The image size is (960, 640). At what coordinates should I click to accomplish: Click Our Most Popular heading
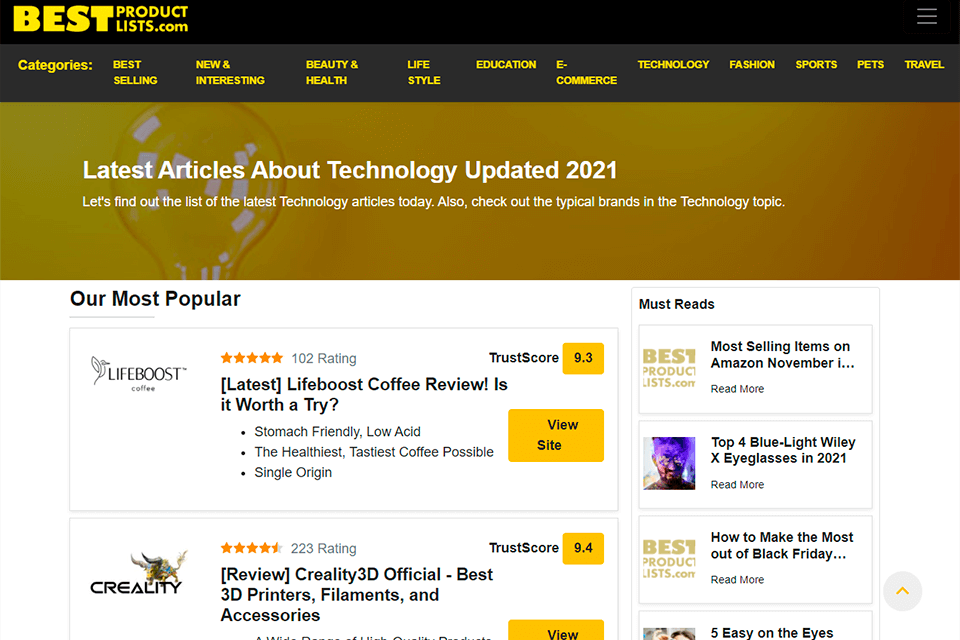[155, 299]
